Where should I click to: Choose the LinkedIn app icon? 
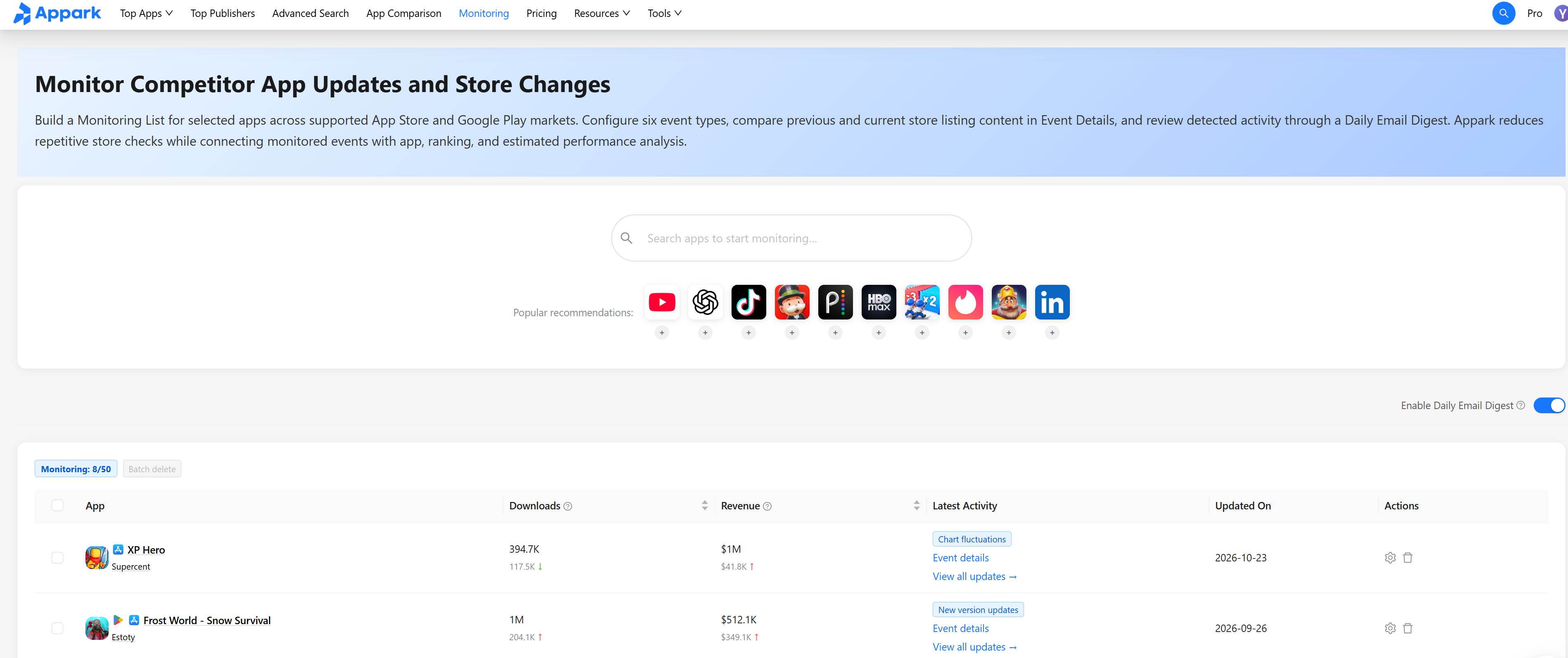pos(1052,302)
